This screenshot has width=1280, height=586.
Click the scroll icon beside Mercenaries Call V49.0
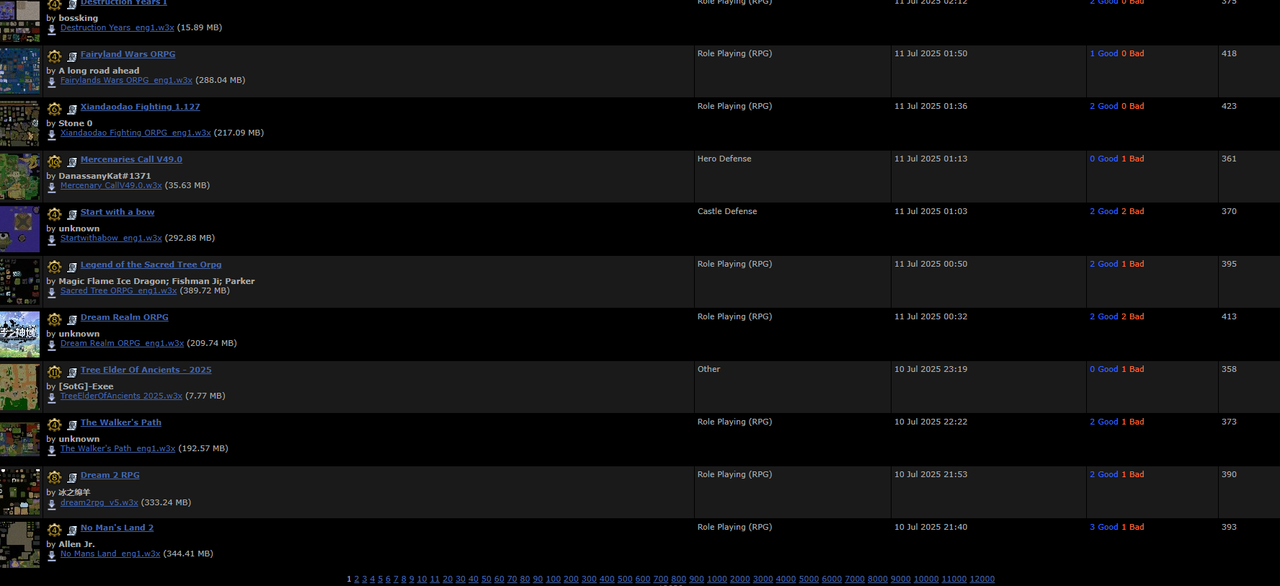click(72, 162)
